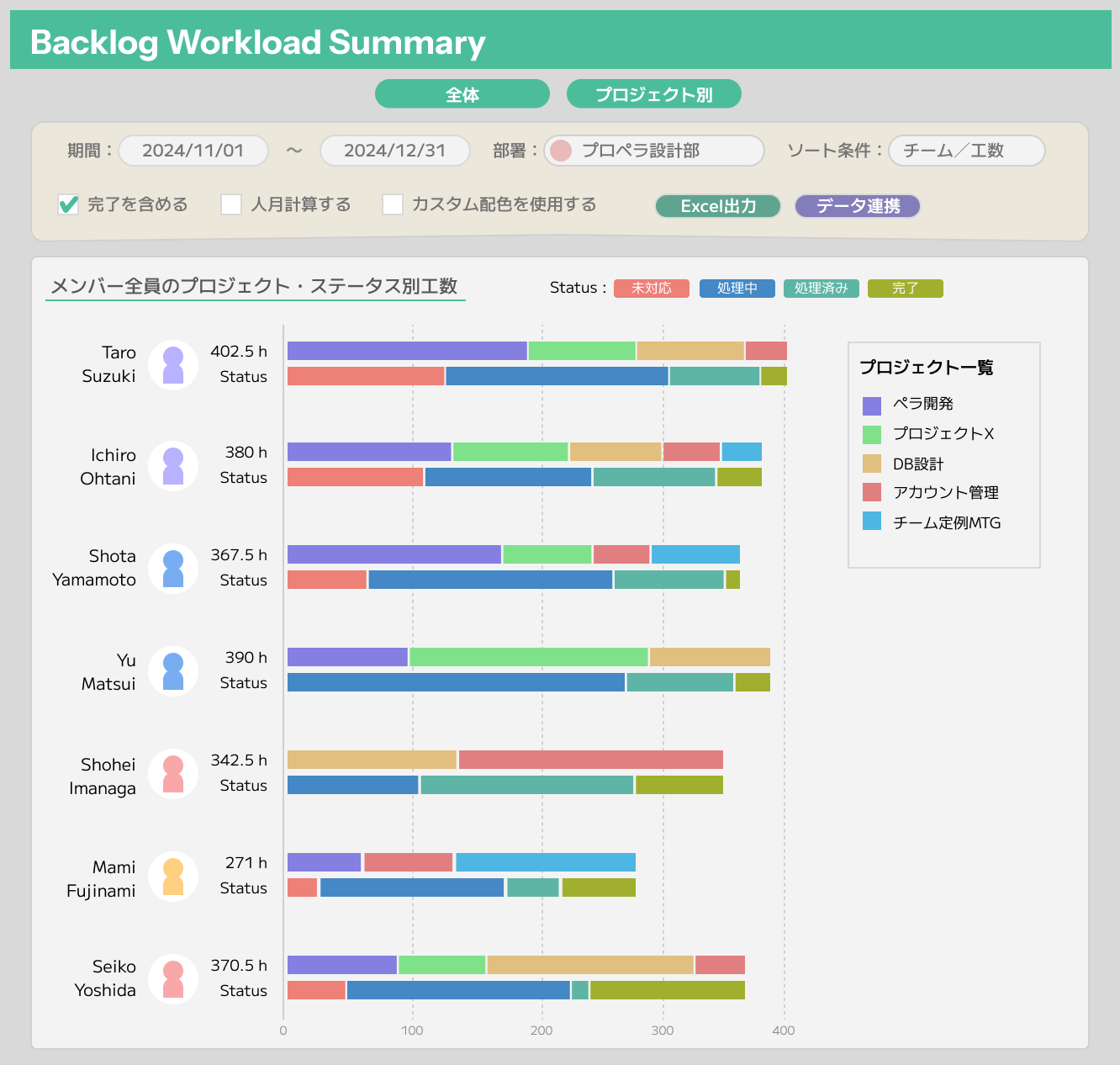Image resolution: width=1120 pixels, height=1065 pixels.
Task: Select Mami Fujinami's yellow avatar icon
Action: [173, 877]
